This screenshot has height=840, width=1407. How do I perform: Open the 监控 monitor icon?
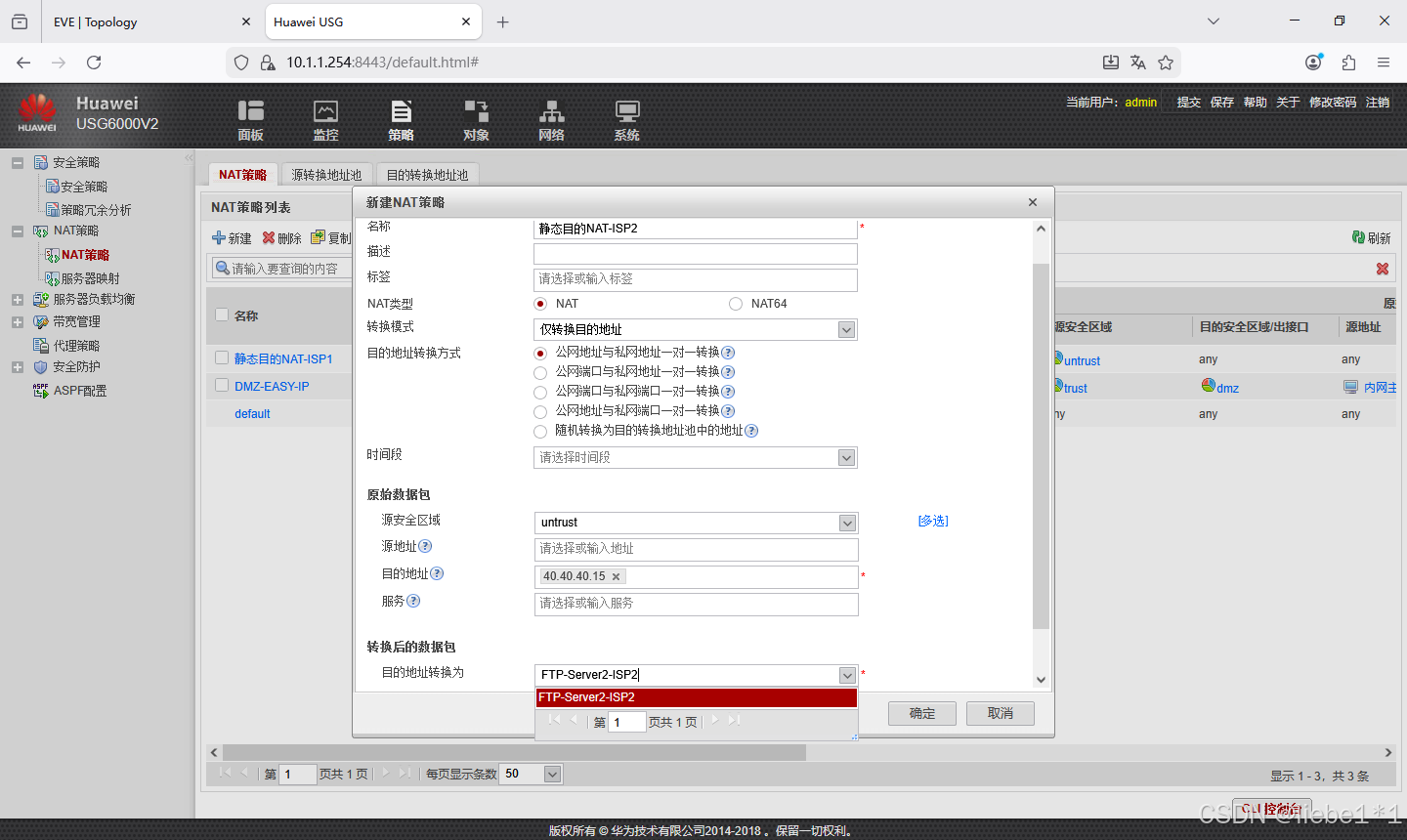(325, 111)
